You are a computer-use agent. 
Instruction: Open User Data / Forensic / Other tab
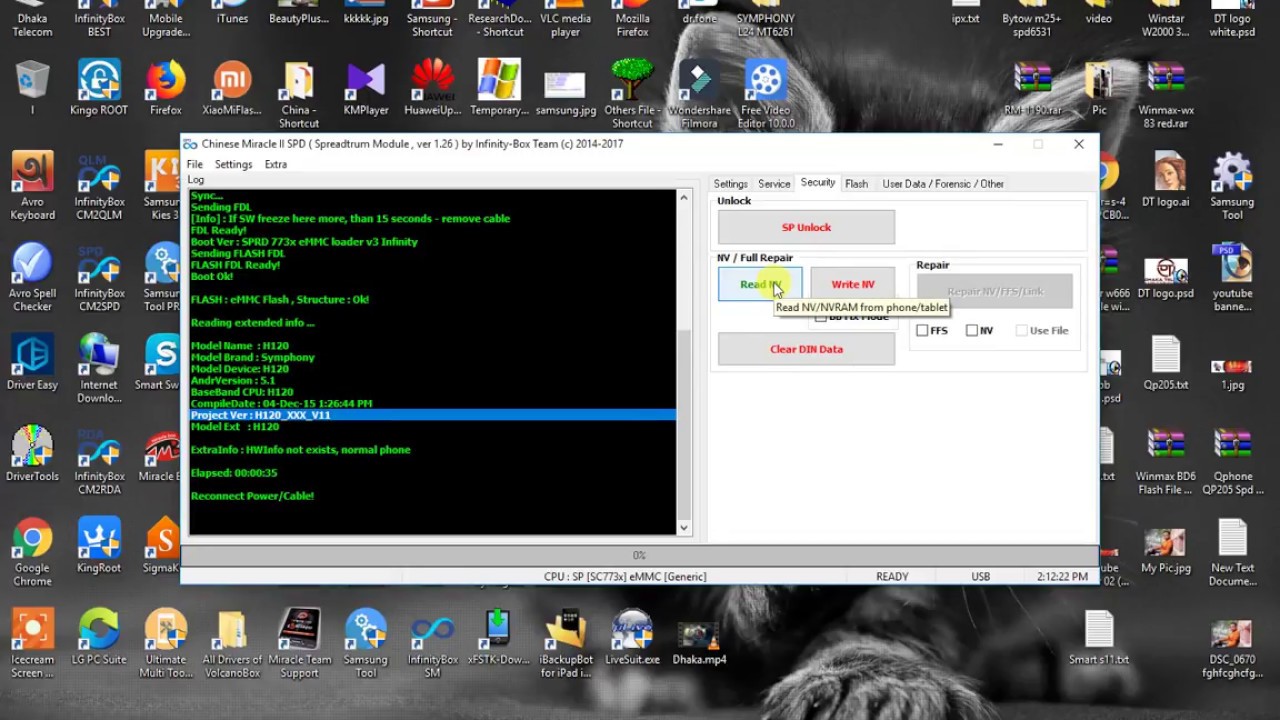tap(943, 184)
